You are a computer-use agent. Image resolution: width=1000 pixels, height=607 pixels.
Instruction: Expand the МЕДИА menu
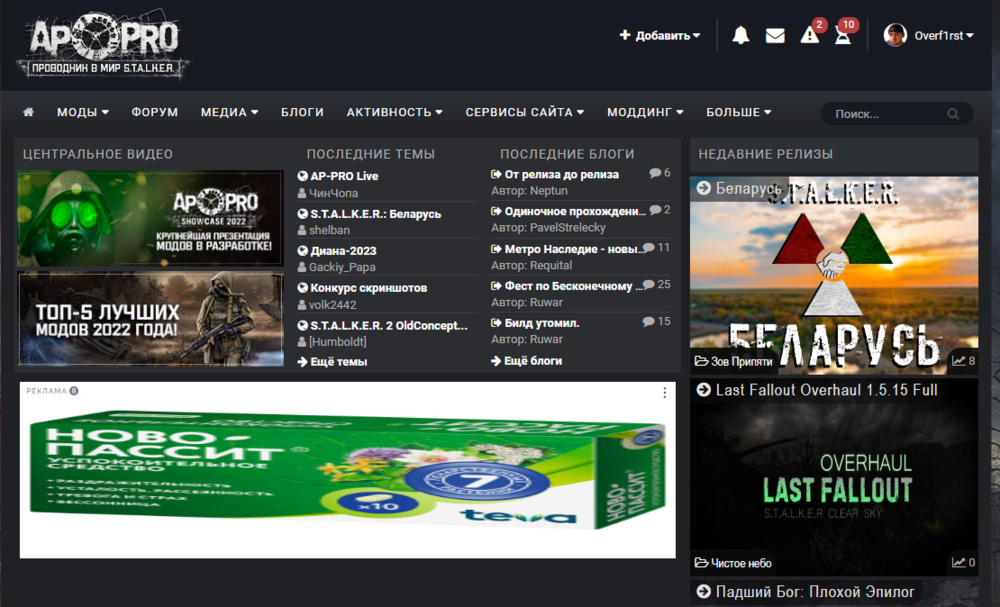(x=230, y=112)
